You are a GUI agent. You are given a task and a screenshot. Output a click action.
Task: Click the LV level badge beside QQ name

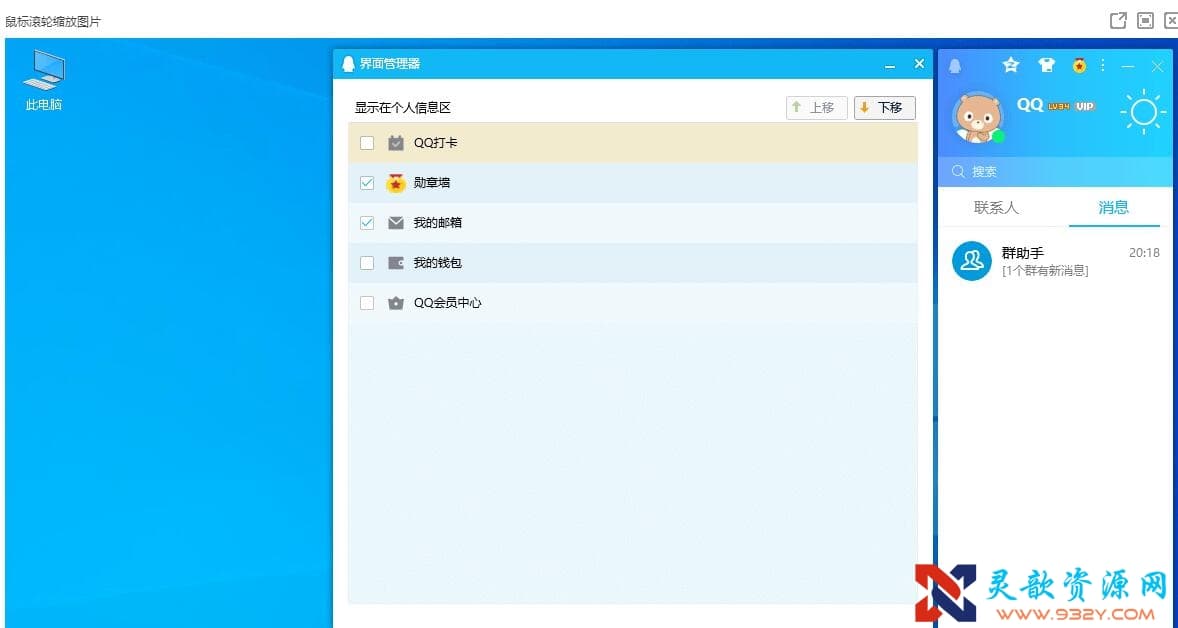point(1059,107)
